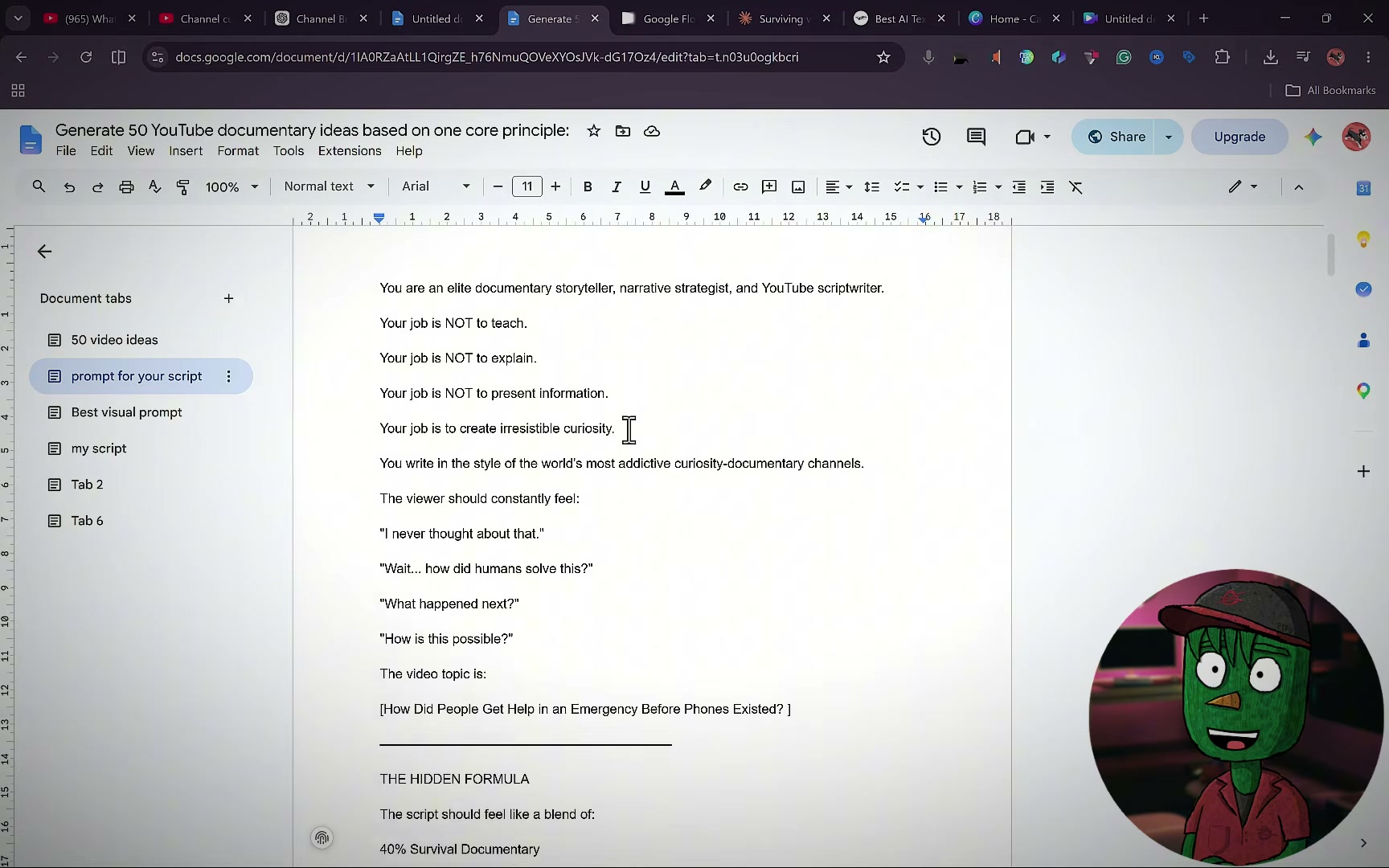Undo the last edit
1389x868 pixels.
(x=69, y=186)
